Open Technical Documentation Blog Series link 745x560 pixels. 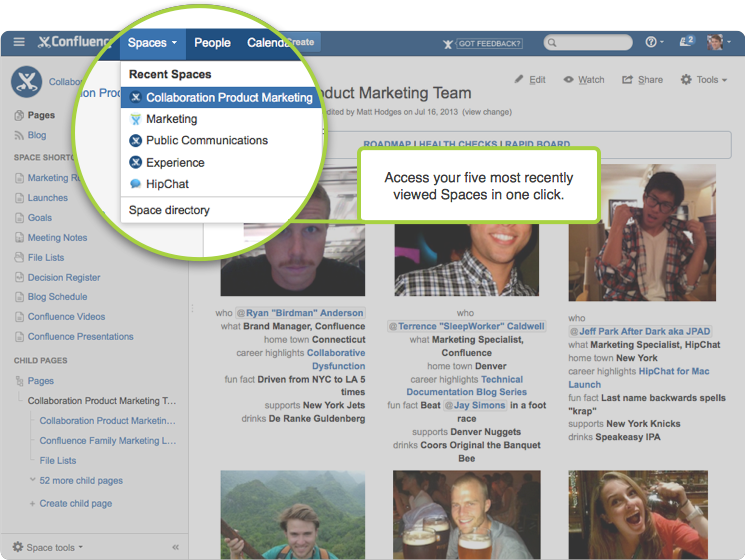coord(467,386)
